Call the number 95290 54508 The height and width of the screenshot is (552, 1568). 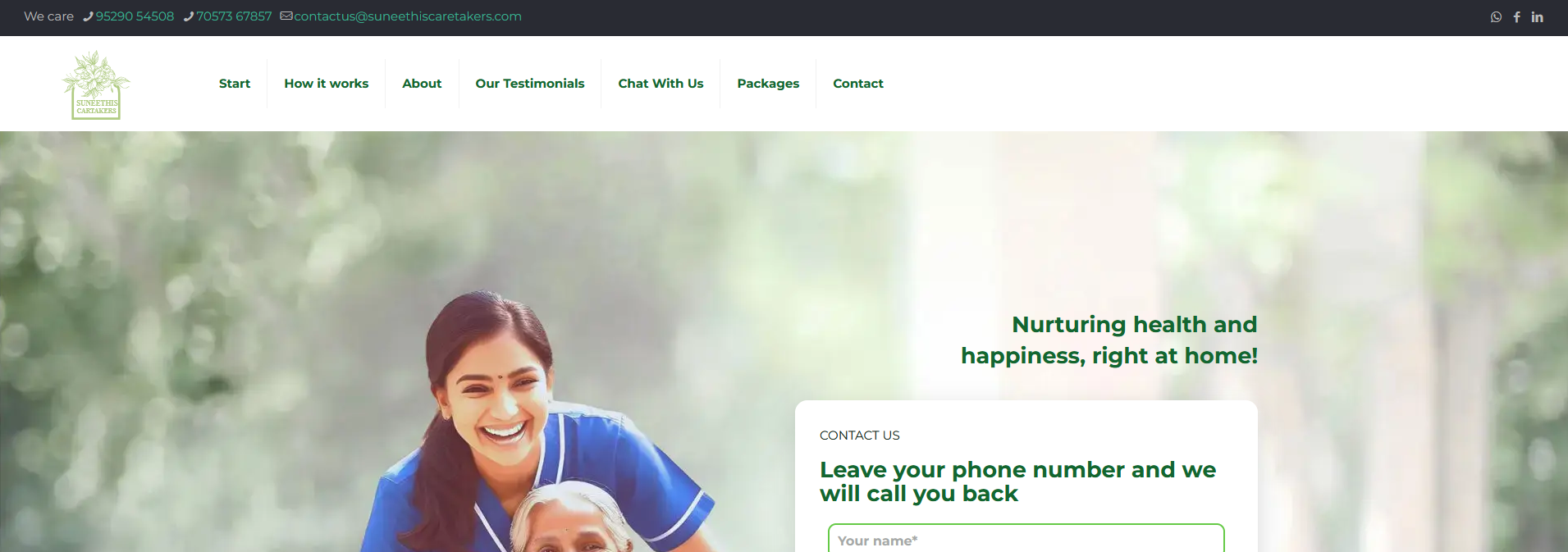click(x=135, y=16)
